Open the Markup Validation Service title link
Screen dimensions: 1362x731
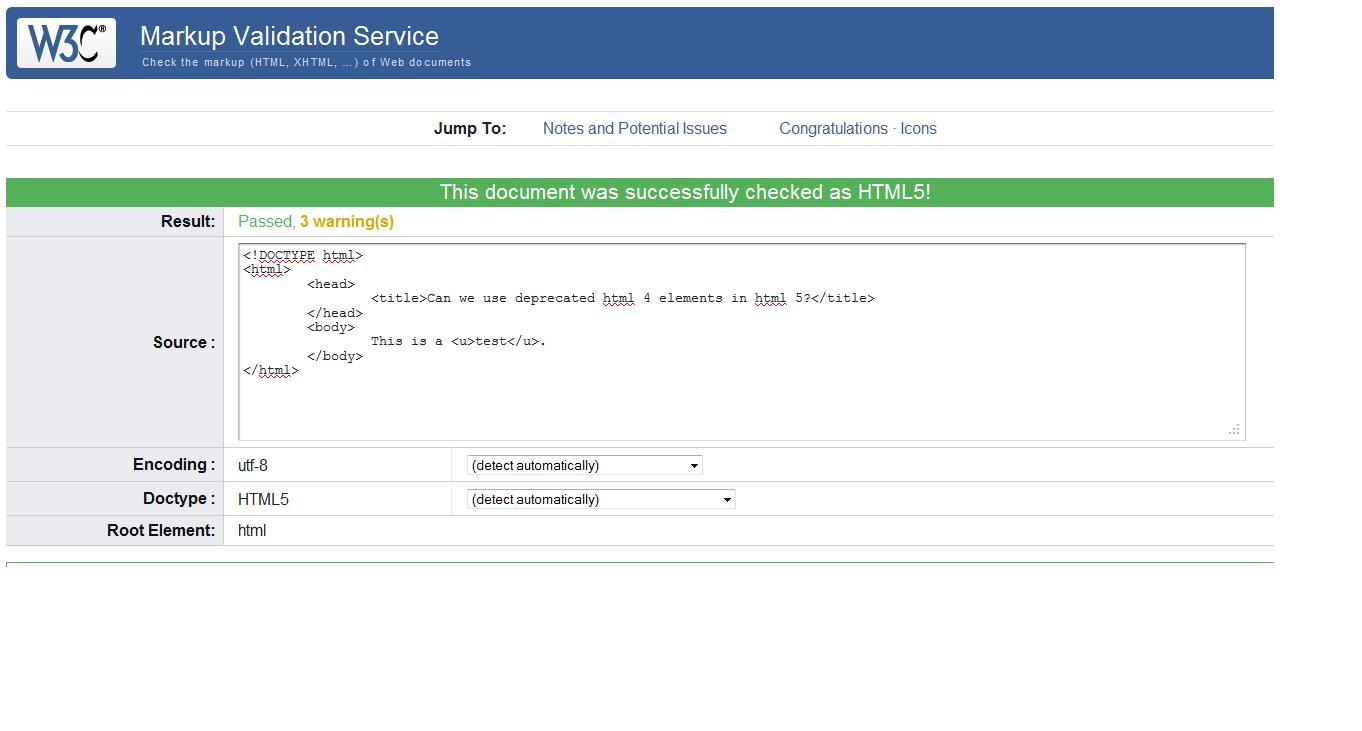[x=289, y=36]
